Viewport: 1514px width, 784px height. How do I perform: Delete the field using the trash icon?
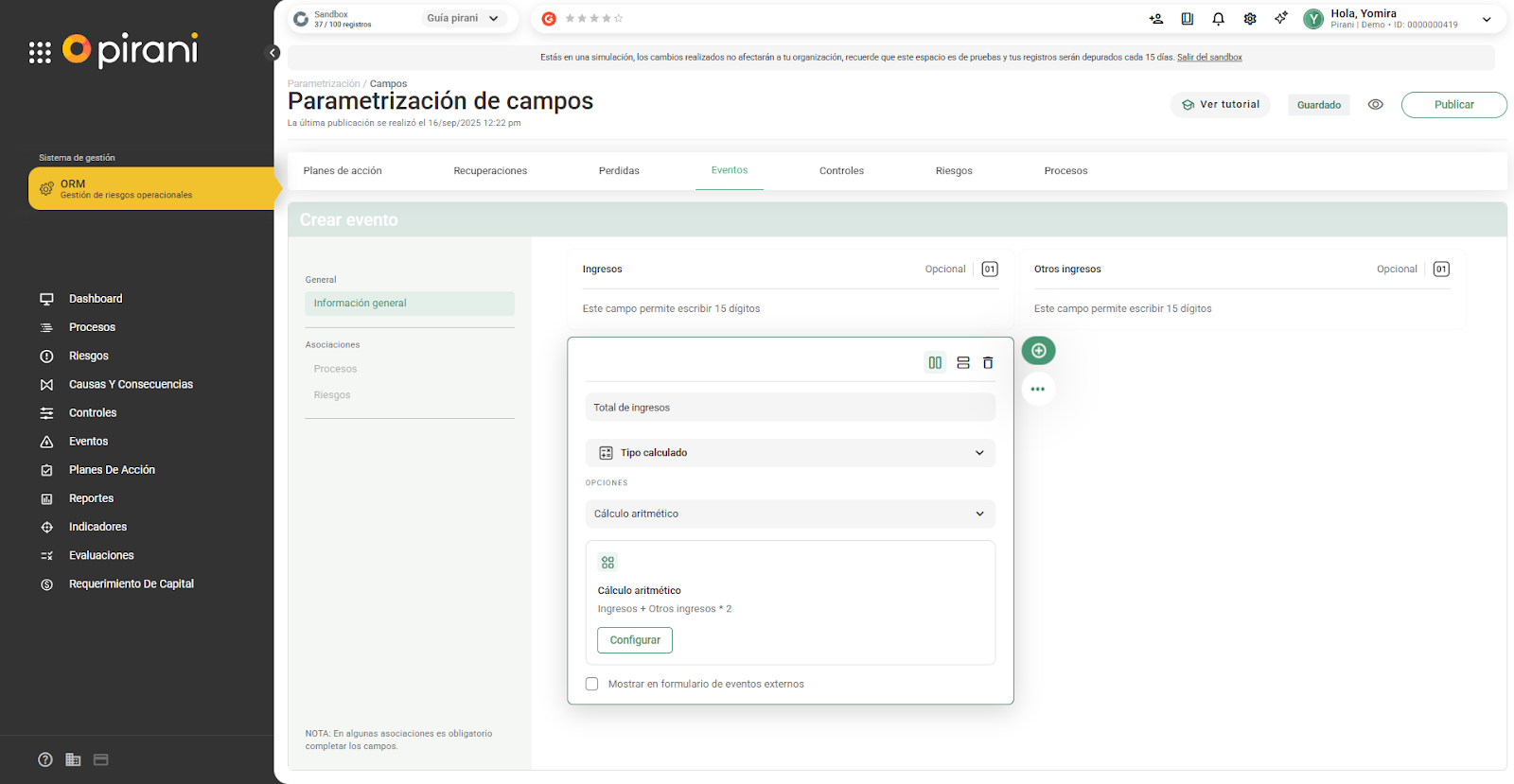988,363
